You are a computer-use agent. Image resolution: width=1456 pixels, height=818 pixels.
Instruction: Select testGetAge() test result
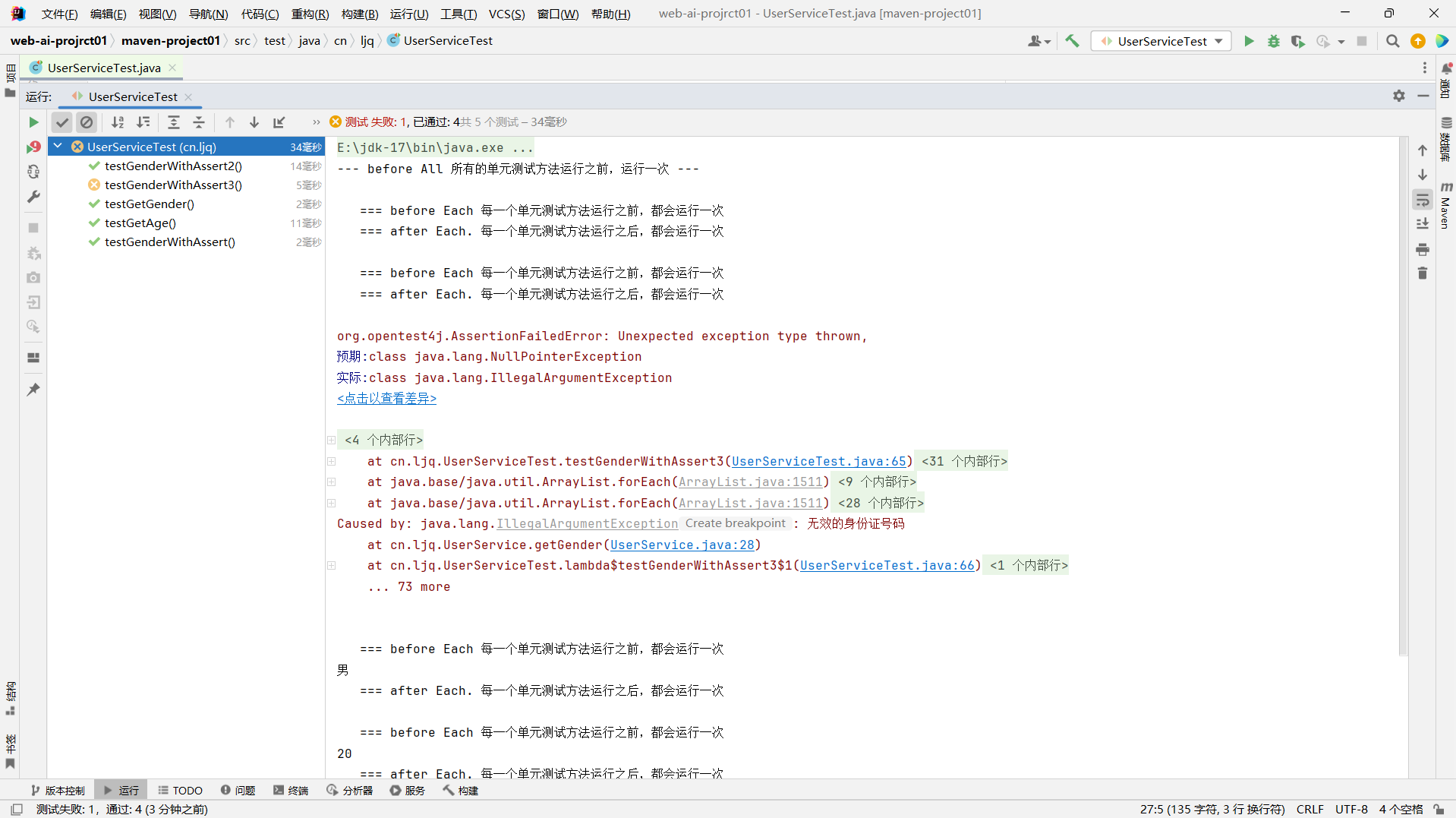point(140,223)
